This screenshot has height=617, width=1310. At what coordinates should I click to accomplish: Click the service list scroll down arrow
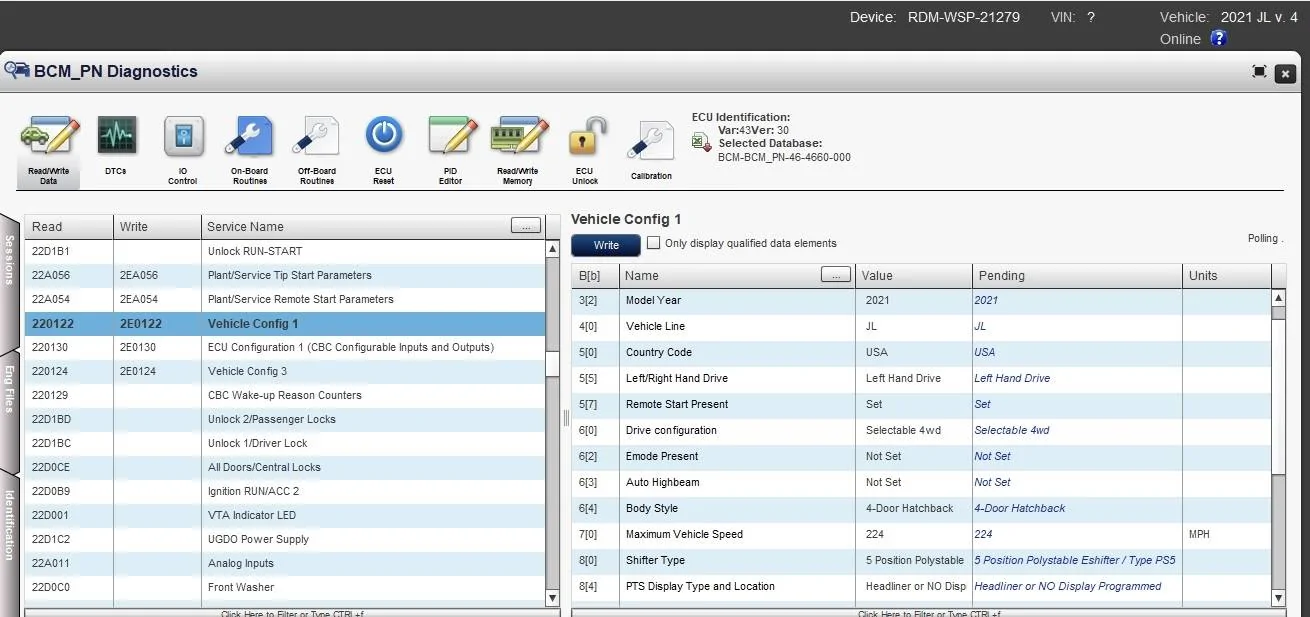552,597
